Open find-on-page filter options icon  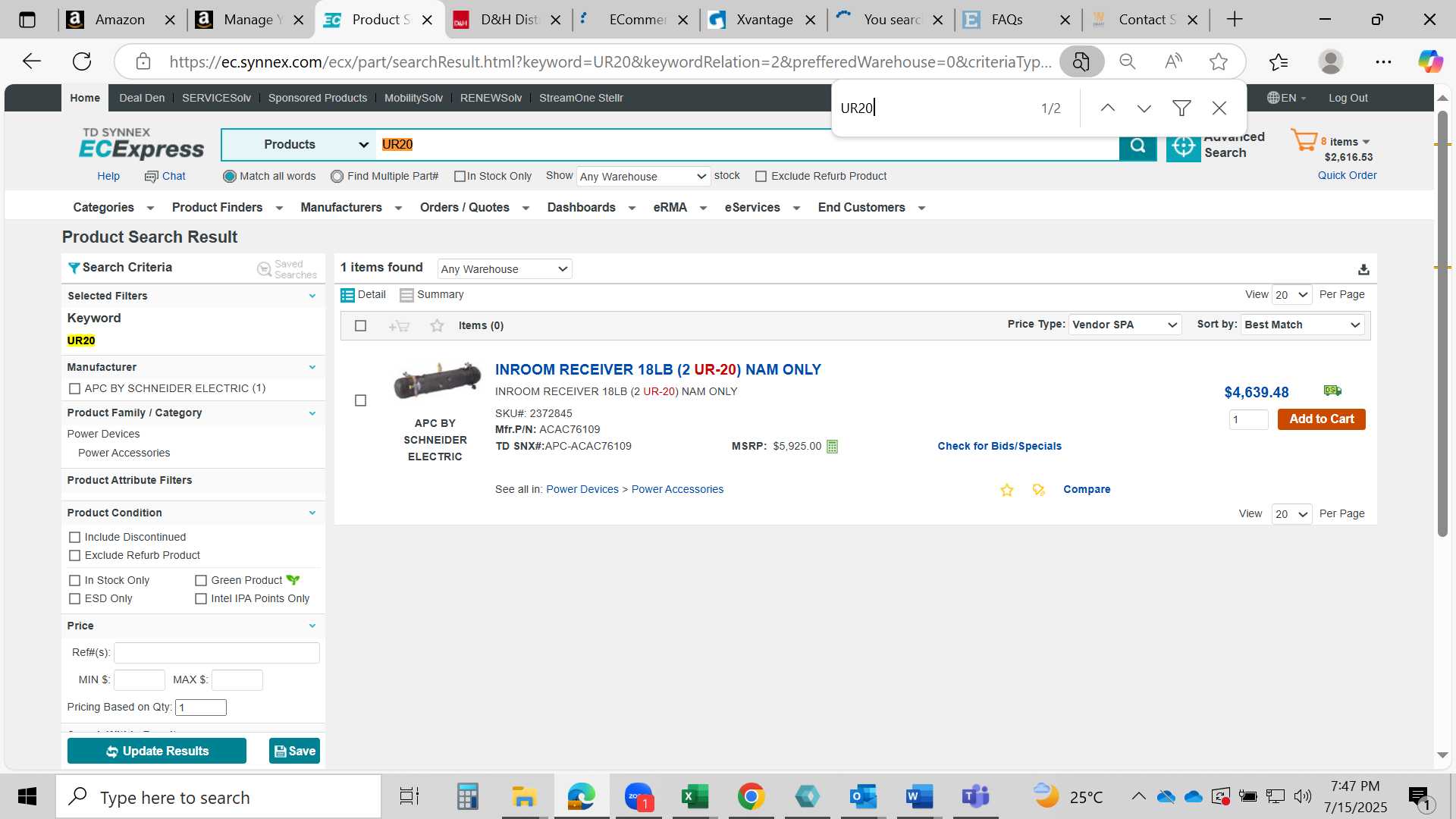click(x=1181, y=108)
